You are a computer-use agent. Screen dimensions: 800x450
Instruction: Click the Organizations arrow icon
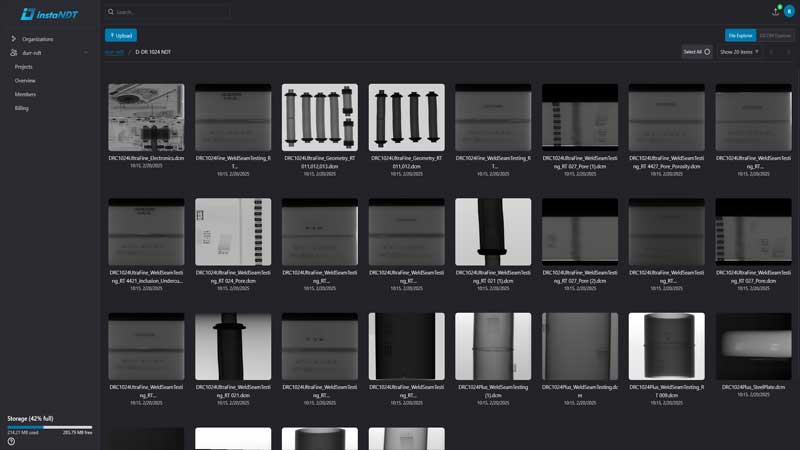pyautogui.click(x=14, y=39)
